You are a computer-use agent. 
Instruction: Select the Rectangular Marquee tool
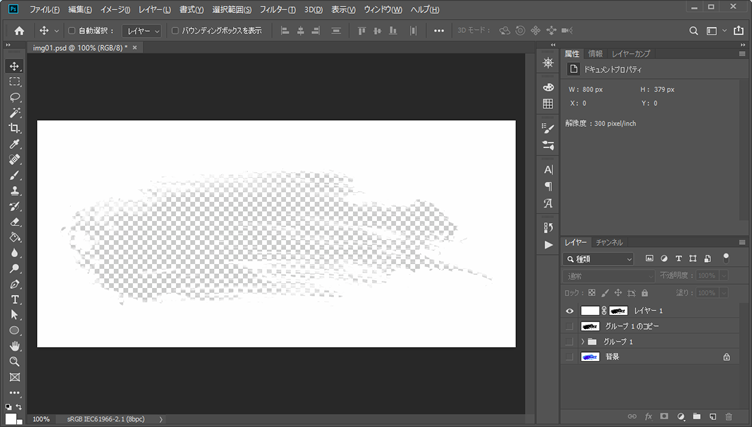point(14,82)
